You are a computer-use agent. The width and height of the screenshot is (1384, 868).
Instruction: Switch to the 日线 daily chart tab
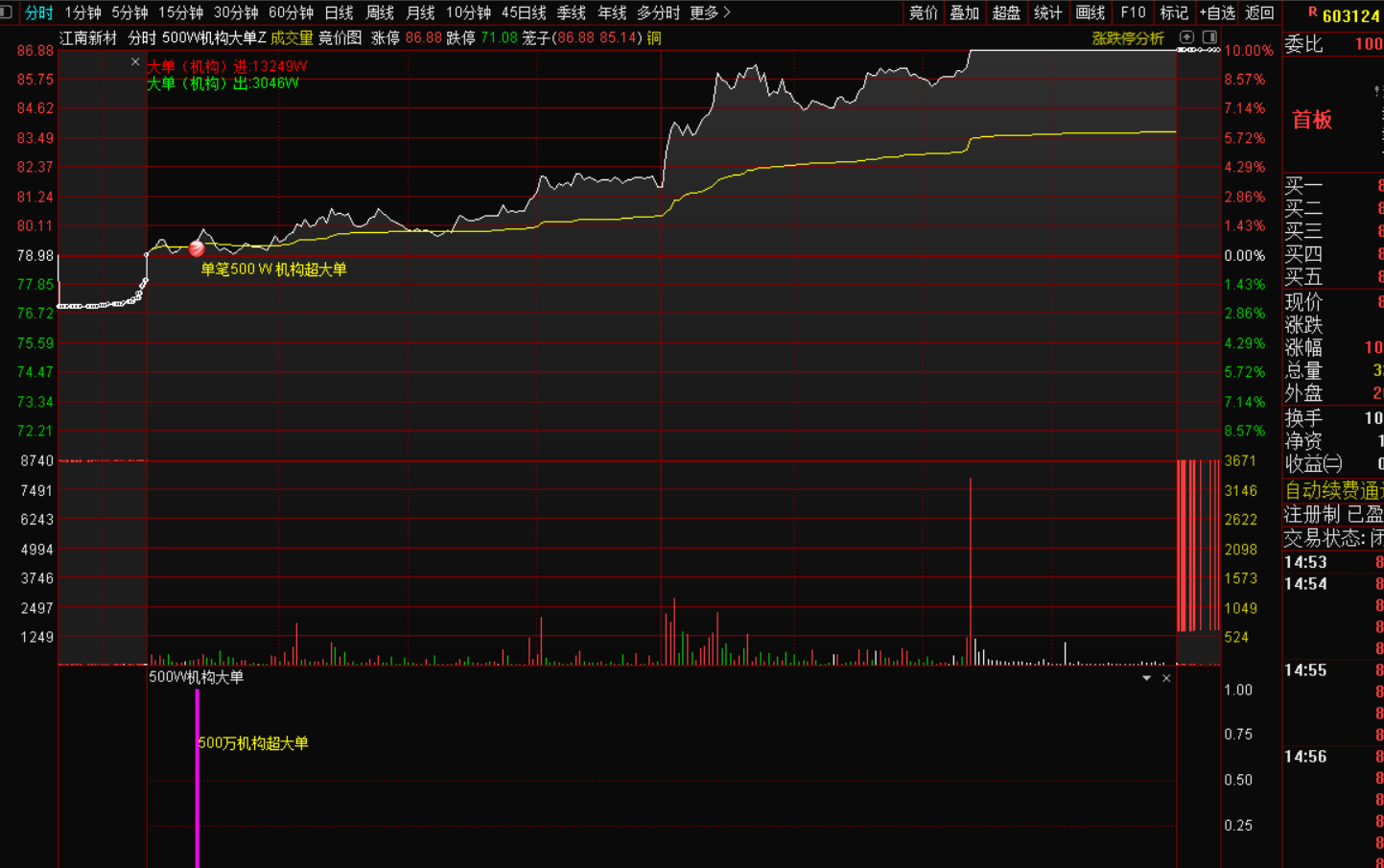[339, 12]
